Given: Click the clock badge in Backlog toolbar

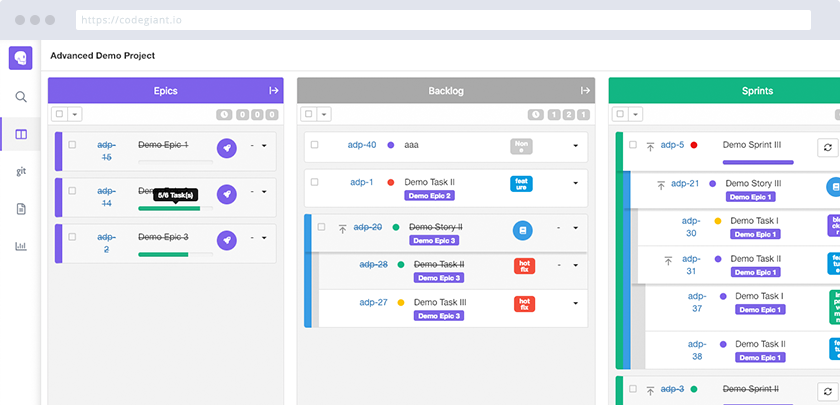Looking at the screenshot, I should click(x=536, y=115).
